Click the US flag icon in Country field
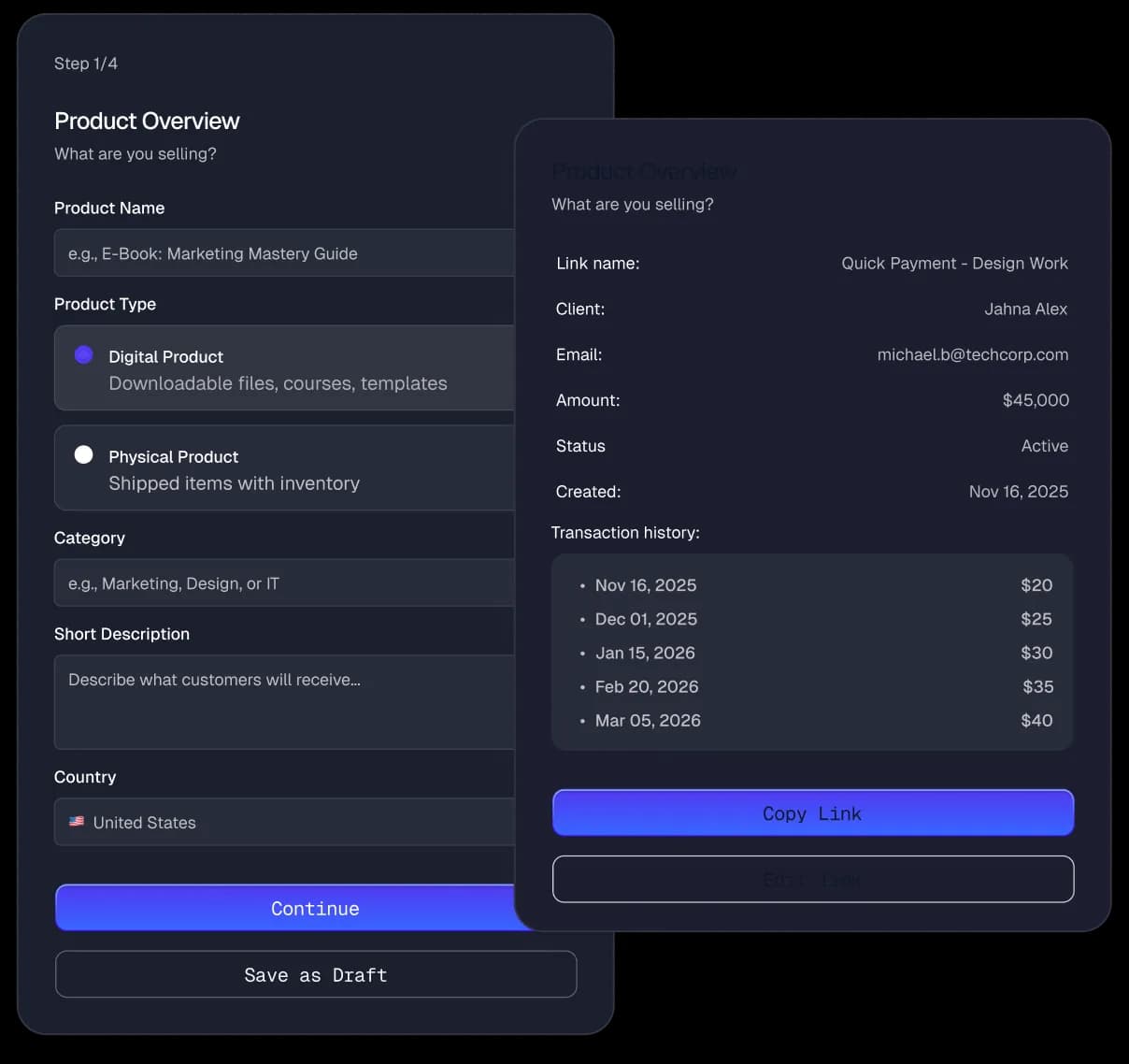Image resolution: width=1129 pixels, height=1064 pixels. (78, 822)
